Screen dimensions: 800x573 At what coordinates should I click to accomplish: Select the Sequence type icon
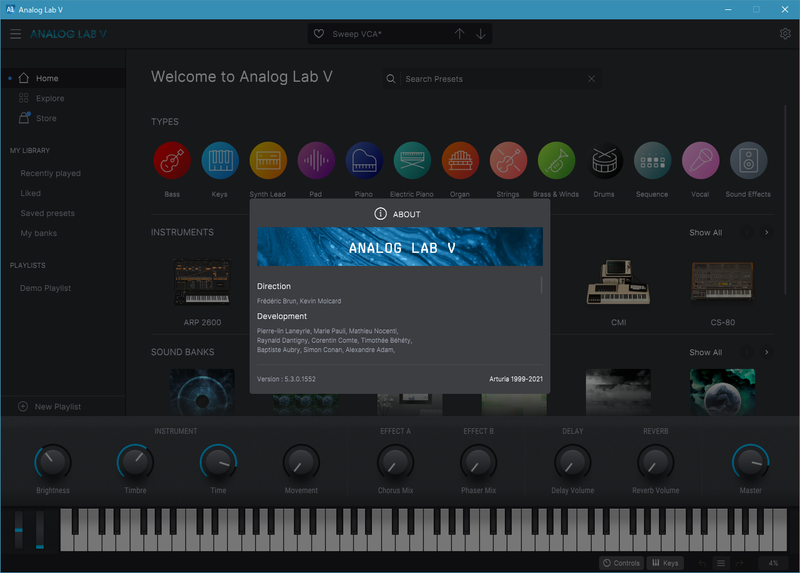(x=652, y=160)
